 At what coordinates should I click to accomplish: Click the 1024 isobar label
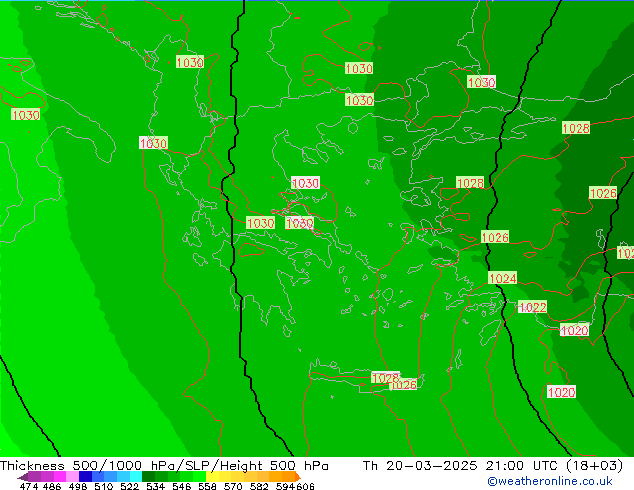pos(503,278)
